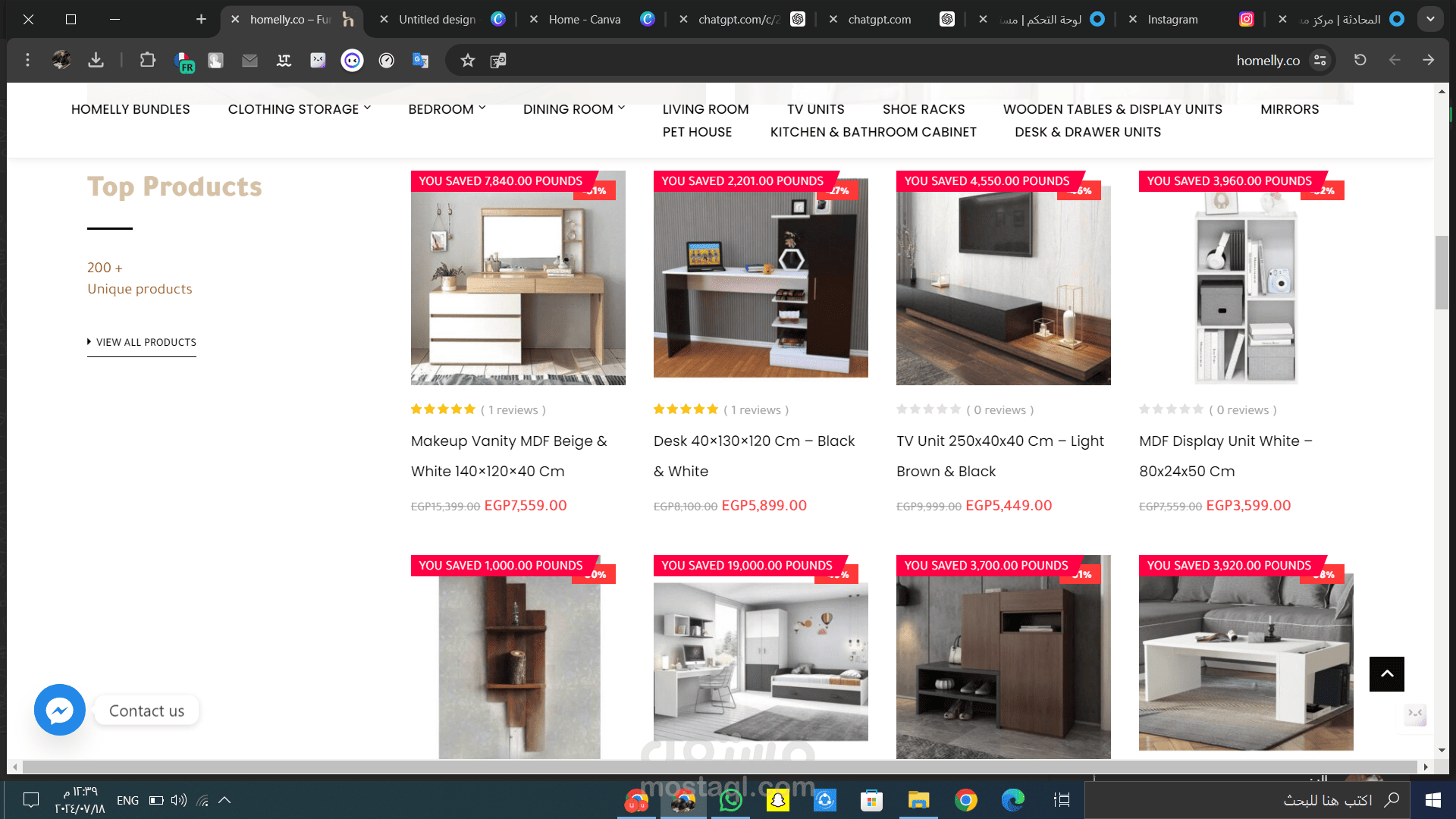1456x819 pixels.
Task: Click the back-to-top arrow button
Action: (x=1387, y=674)
